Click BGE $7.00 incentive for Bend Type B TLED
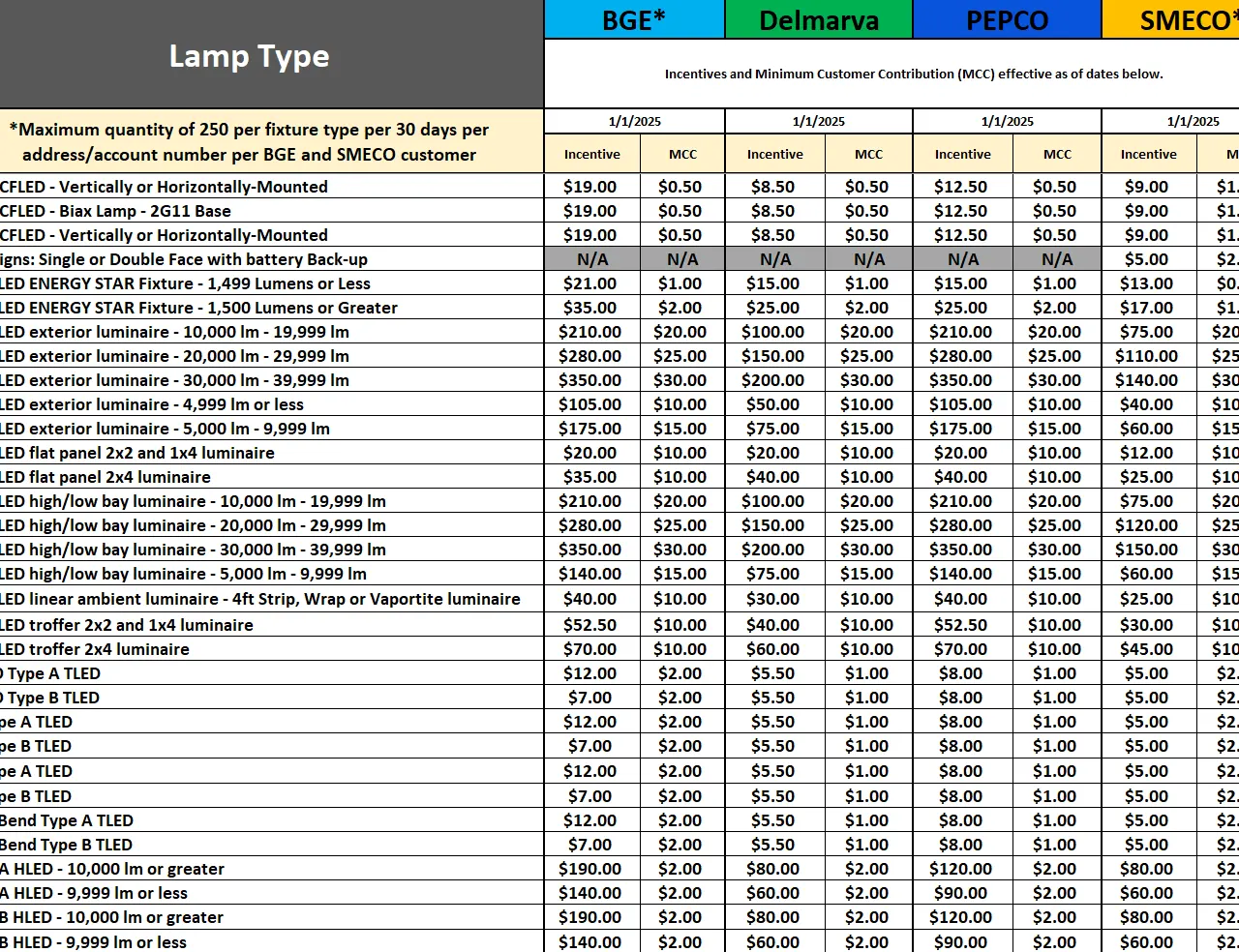 (590, 845)
